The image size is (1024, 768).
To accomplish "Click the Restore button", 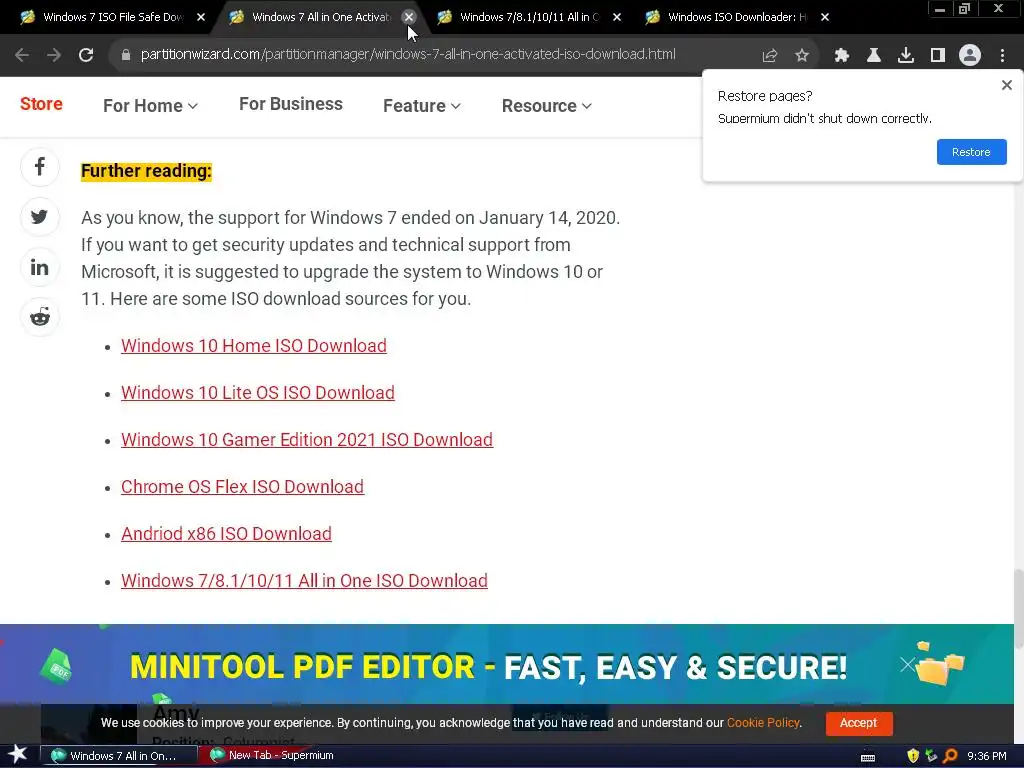I will tap(971, 152).
